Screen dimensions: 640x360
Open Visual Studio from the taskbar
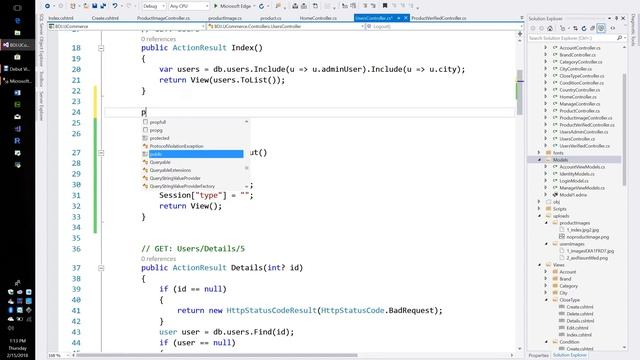point(17,44)
